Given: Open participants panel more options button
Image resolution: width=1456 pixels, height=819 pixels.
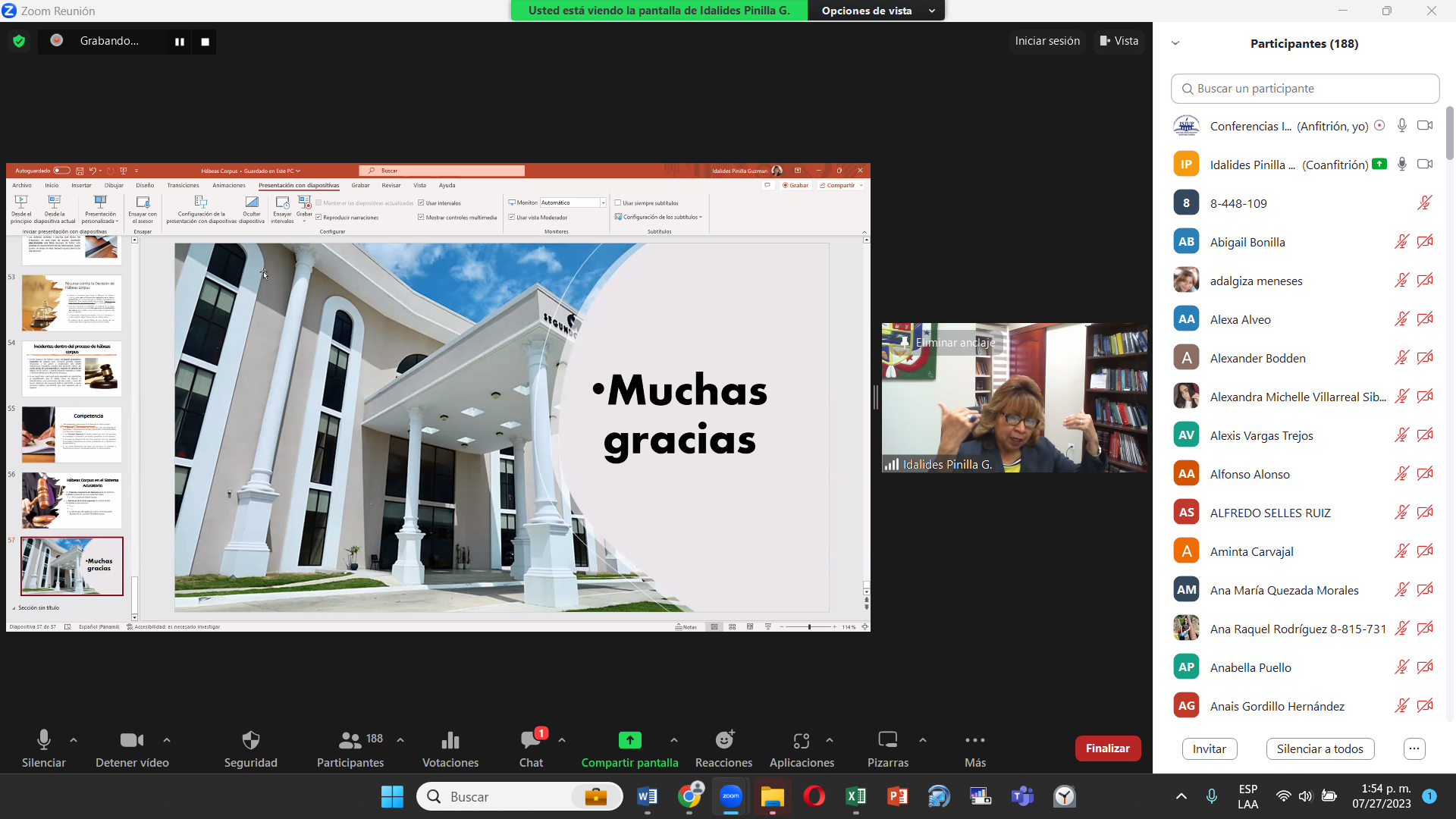Looking at the screenshot, I should [x=1414, y=748].
